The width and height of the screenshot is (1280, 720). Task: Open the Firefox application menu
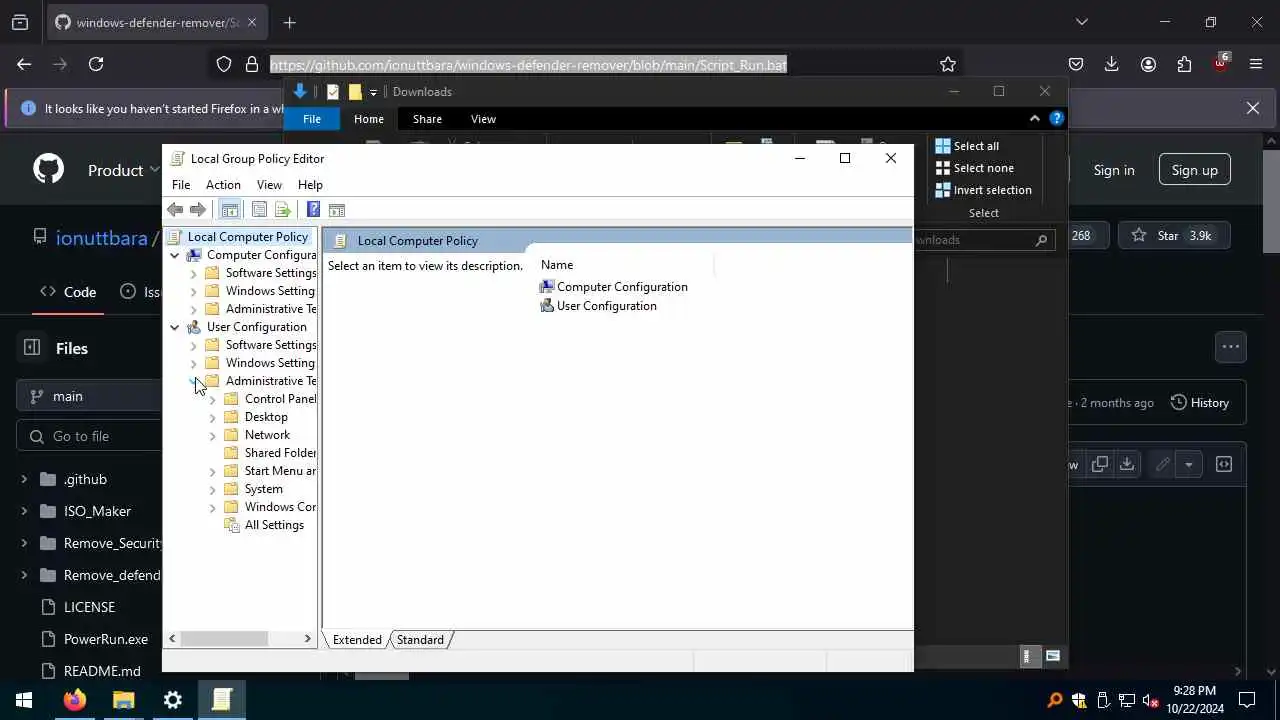click(x=1256, y=64)
